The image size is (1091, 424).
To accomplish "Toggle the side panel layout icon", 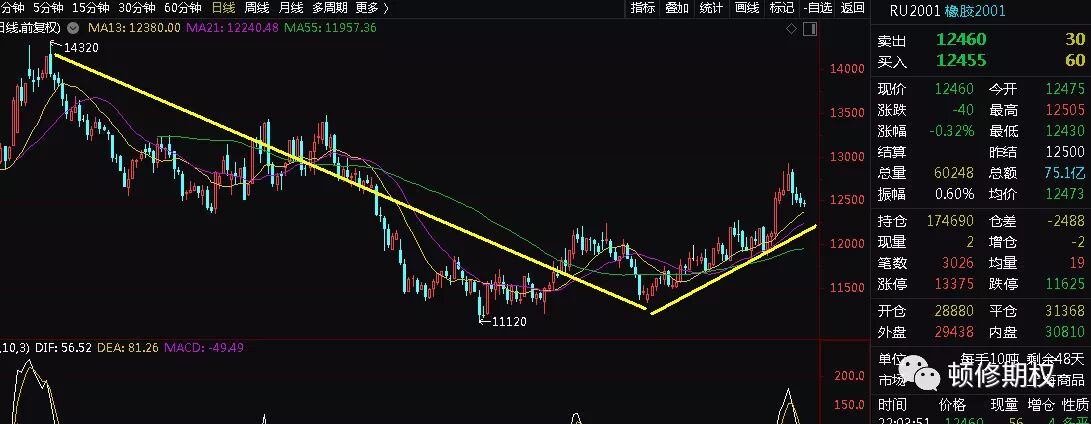I will [x=809, y=29].
